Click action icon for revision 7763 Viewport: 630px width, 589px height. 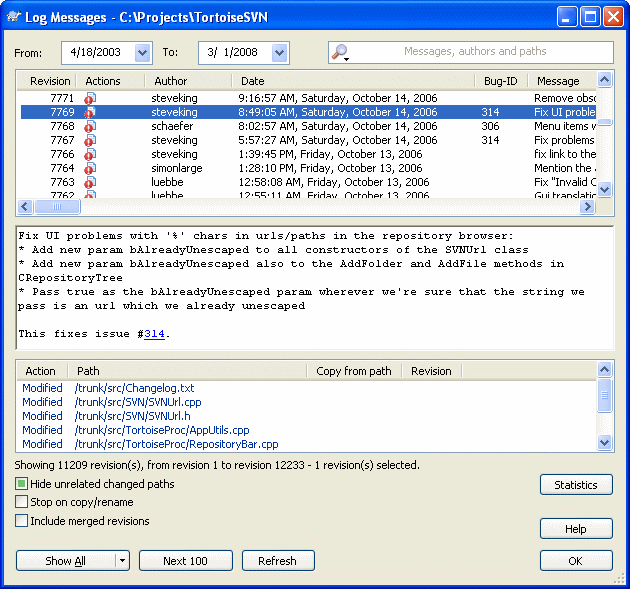[91, 183]
